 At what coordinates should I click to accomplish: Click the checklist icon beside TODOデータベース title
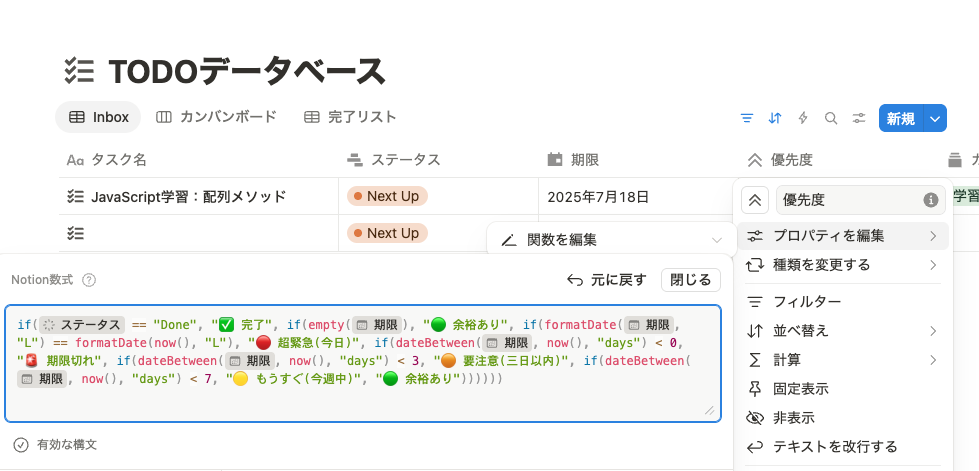point(79,71)
